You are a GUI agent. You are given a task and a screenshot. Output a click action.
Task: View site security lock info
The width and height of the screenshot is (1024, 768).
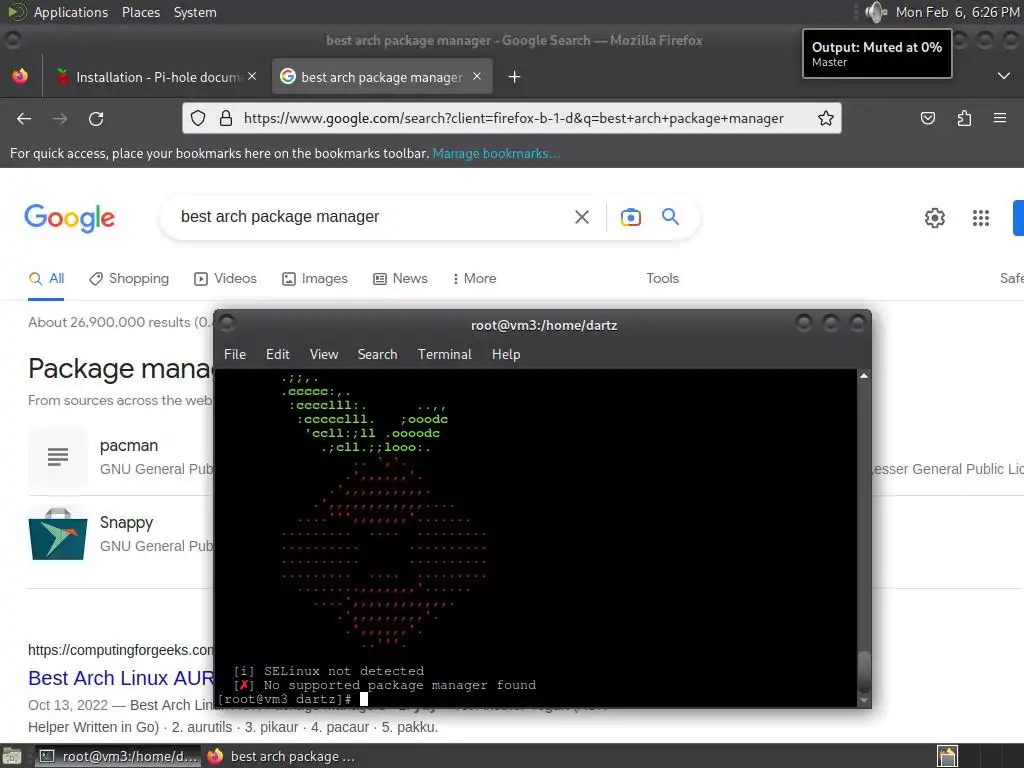[226, 118]
